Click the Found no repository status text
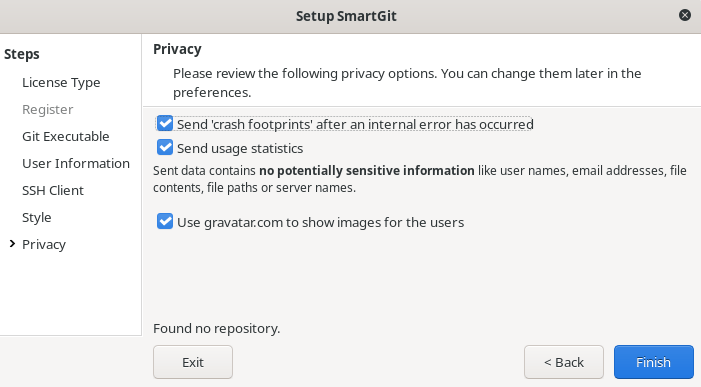The width and height of the screenshot is (701, 387). [216, 328]
